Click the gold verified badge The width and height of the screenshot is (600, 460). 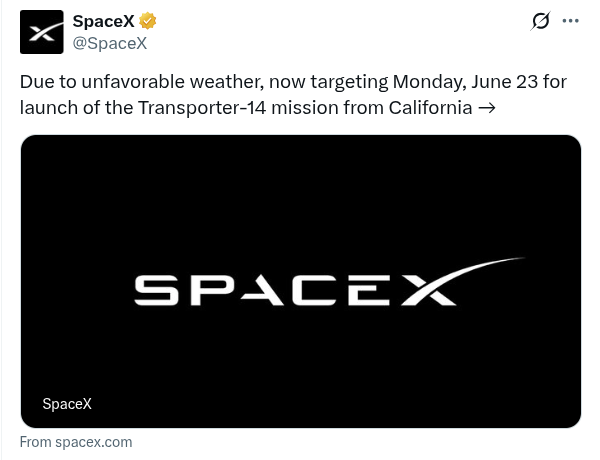[x=148, y=21]
